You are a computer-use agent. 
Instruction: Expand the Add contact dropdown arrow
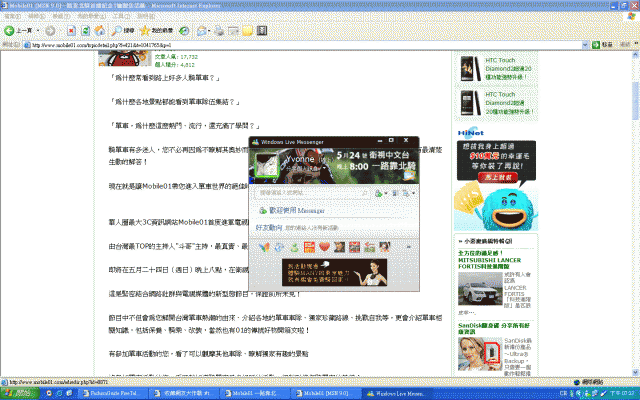(386, 193)
